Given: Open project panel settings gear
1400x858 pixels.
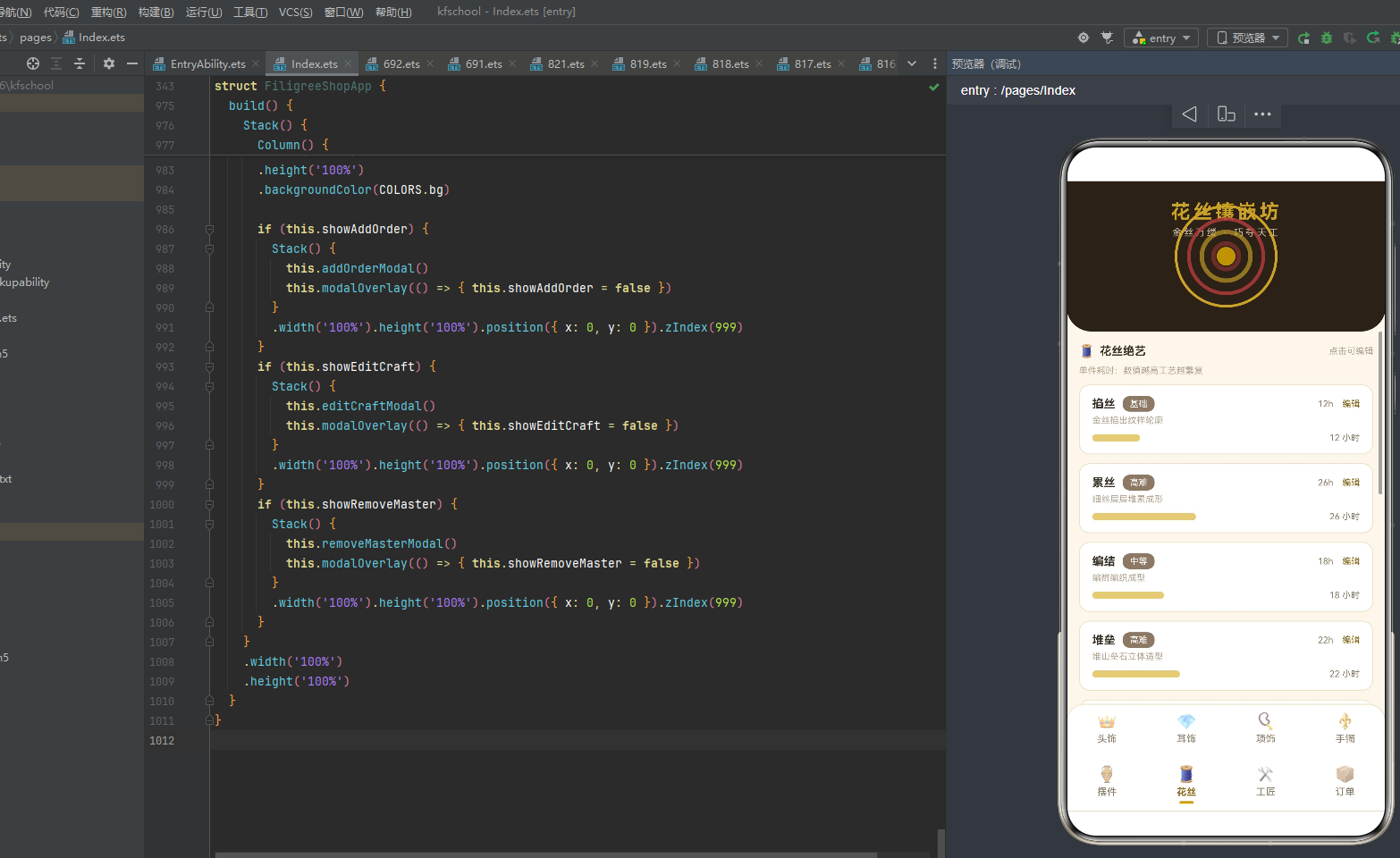Looking at the screenshot, I should point(109,63).
